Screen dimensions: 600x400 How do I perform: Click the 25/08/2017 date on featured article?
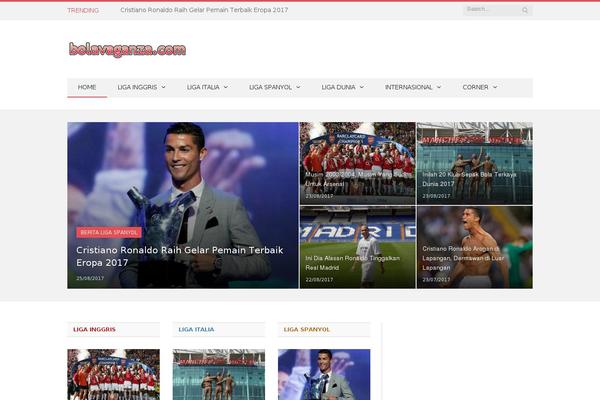point(90,278)
